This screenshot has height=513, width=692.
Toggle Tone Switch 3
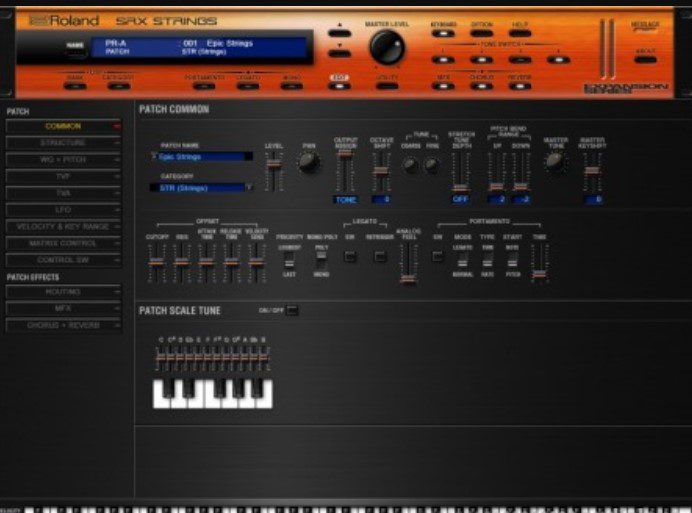[x=519, y=60]
